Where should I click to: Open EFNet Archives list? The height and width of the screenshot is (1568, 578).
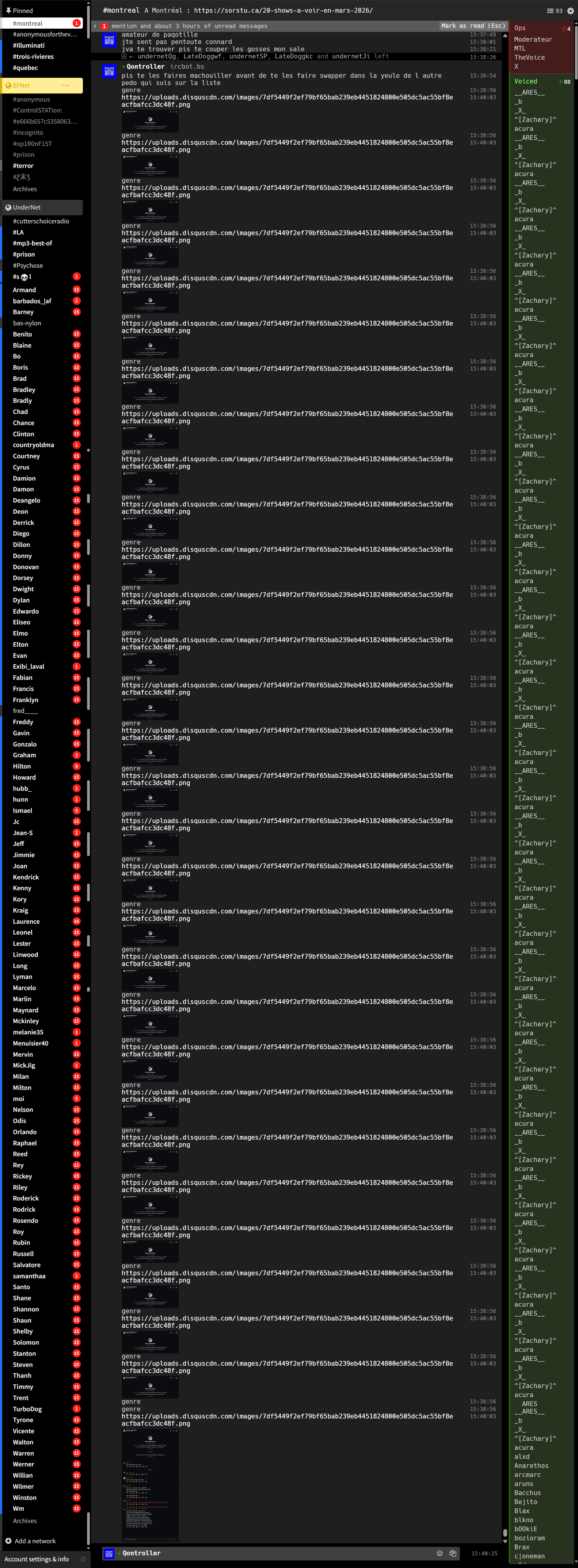point(25,189)
